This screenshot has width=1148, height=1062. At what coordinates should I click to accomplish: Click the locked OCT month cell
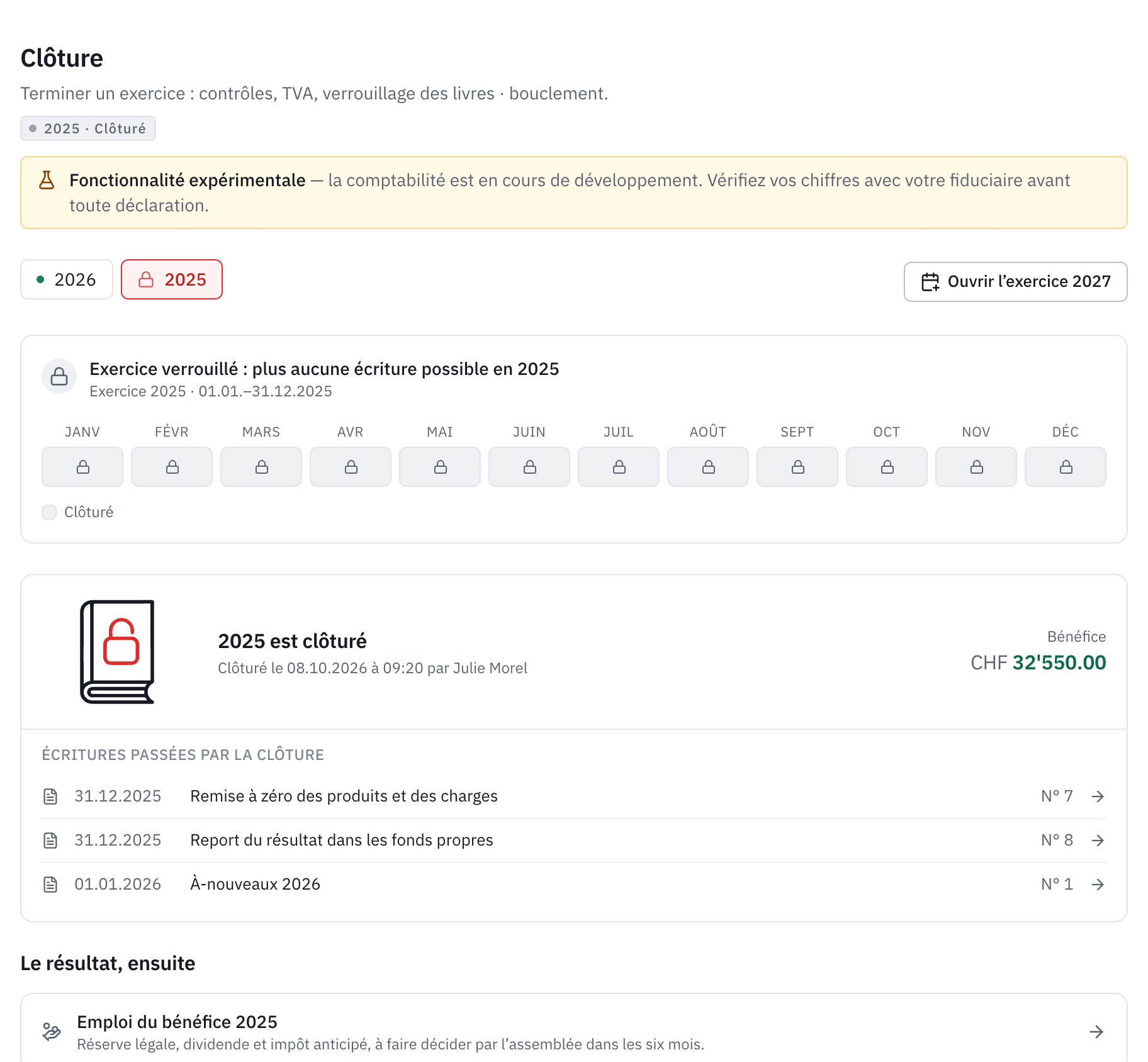[887, 467]
